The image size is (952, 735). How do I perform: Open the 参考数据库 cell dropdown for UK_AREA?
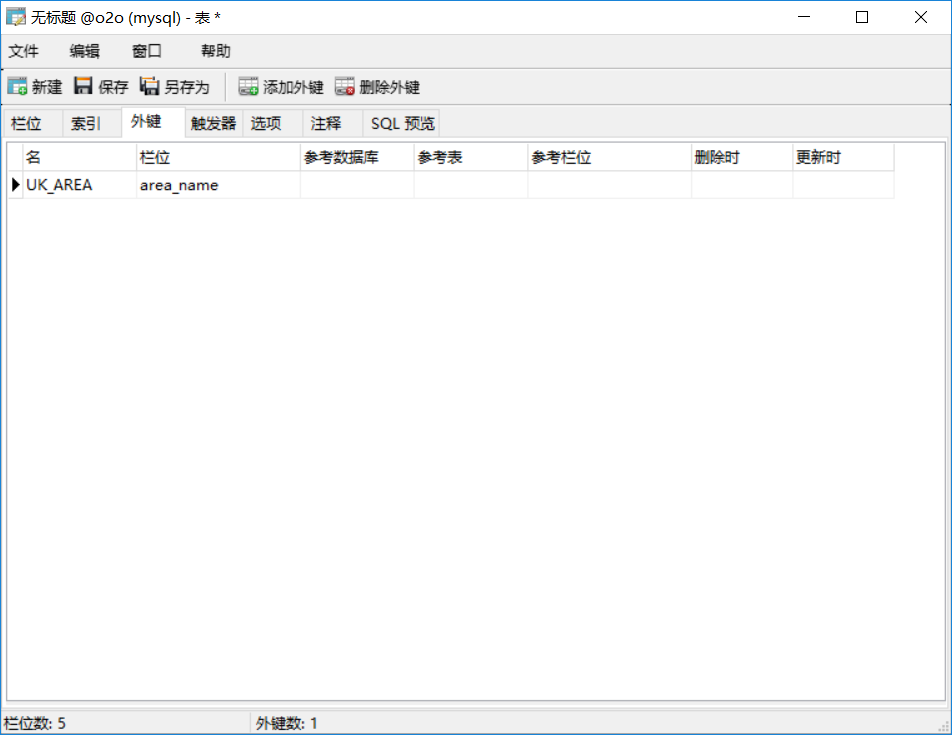pos(356,184)
